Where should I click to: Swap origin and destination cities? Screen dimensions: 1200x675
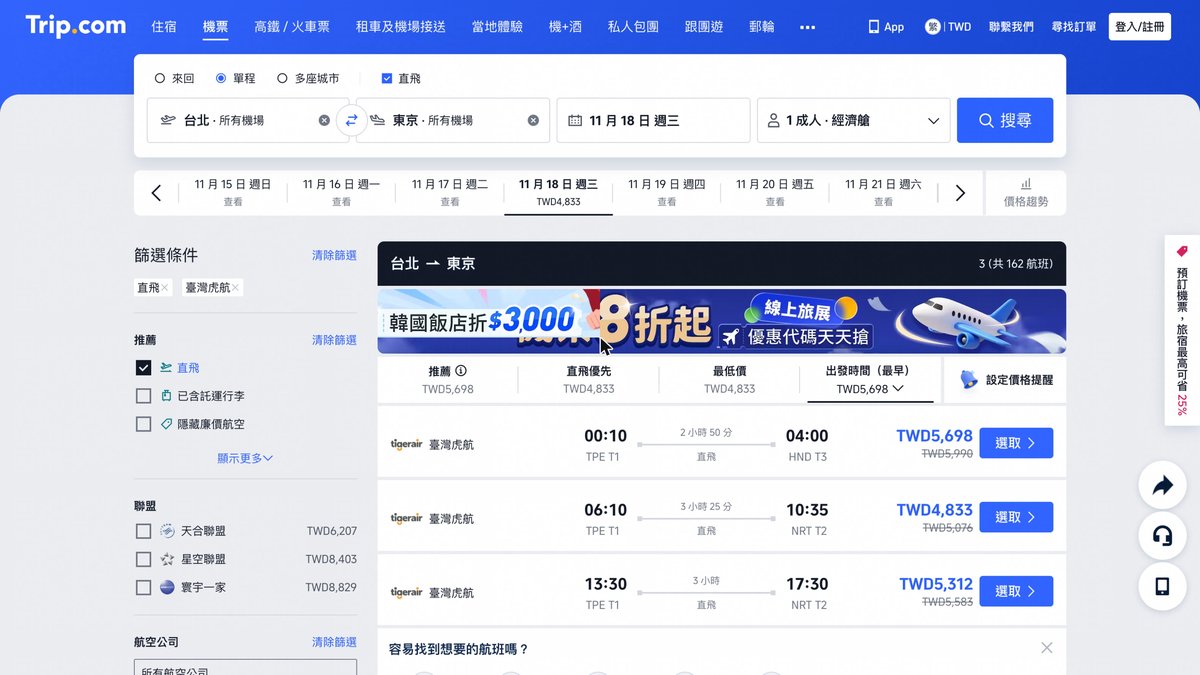[351, 120]
